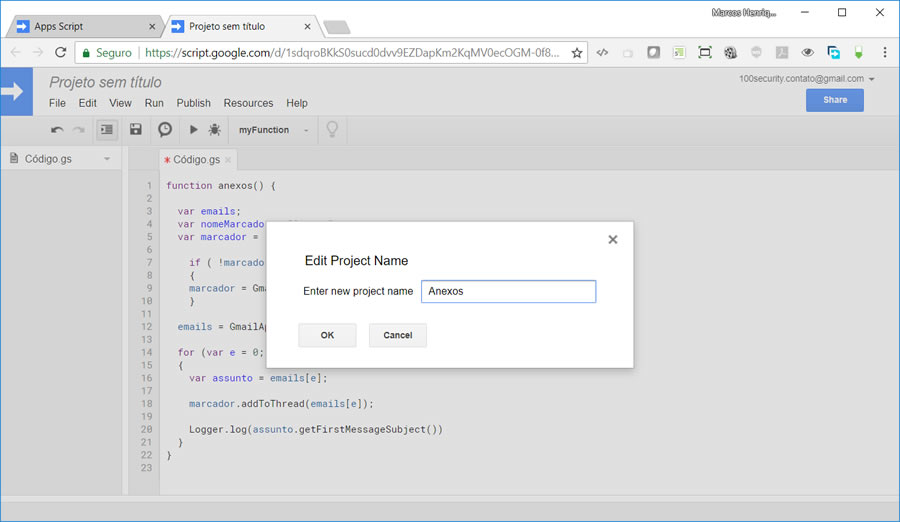Open the account email dropdown
Viewport: 900px width, 522px height.
point(806,79)
